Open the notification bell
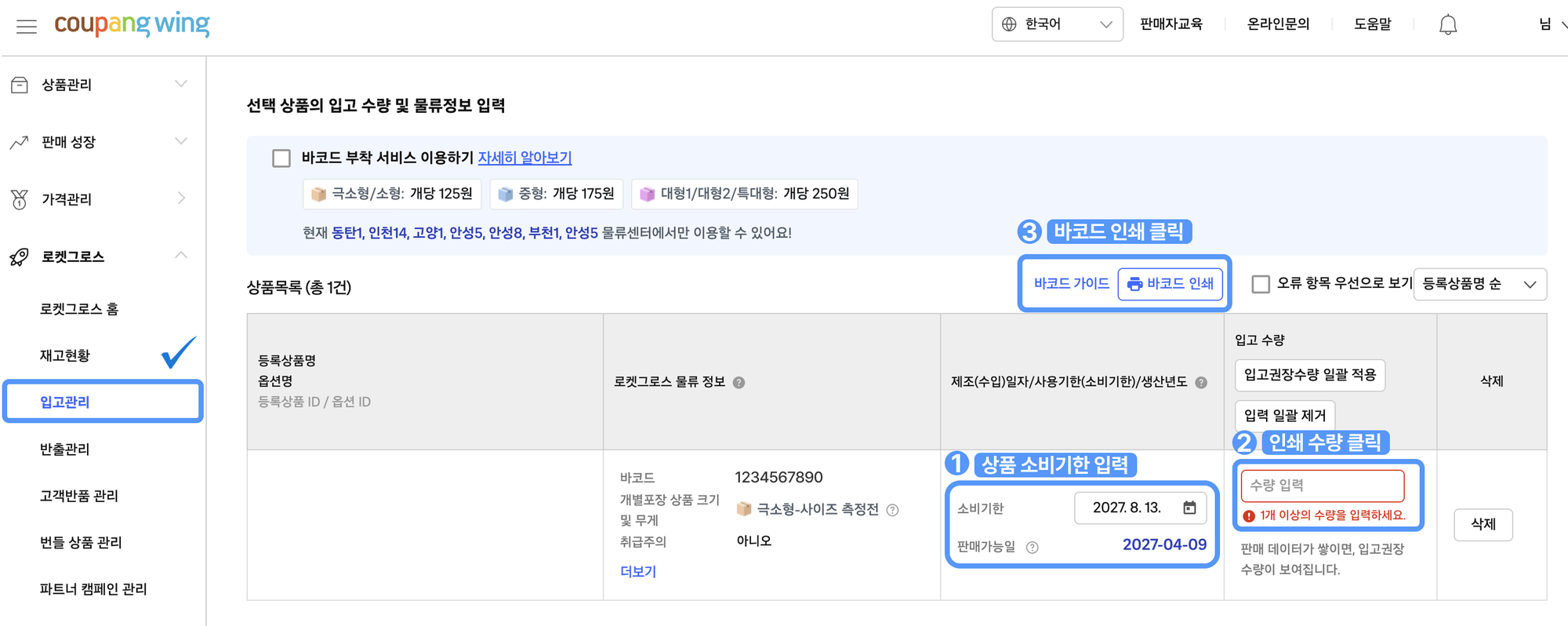The image size is (1568, 626). [1447, 25]
